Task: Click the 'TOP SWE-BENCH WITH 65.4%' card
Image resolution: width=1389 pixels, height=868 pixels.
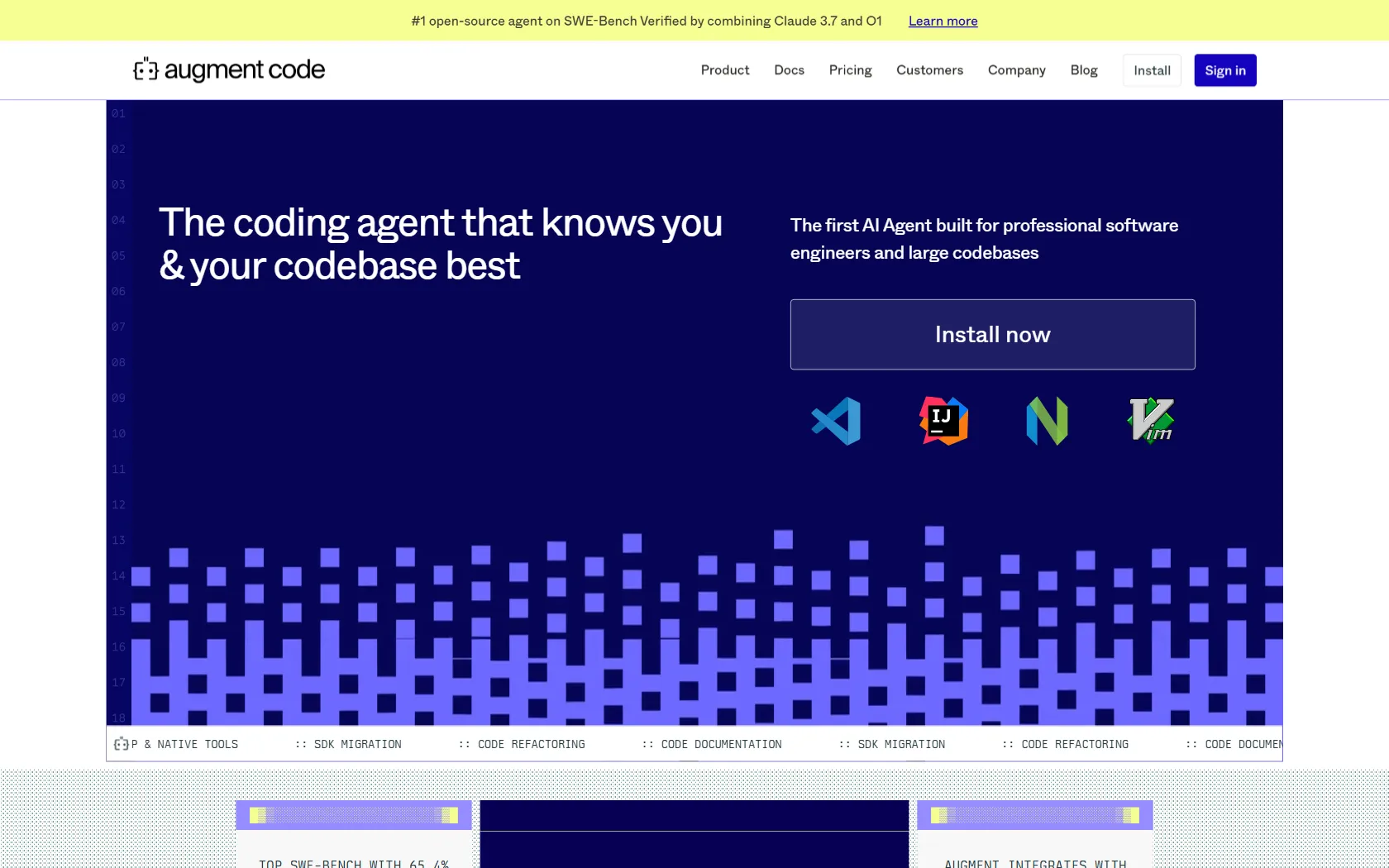Action: [354, 834]
